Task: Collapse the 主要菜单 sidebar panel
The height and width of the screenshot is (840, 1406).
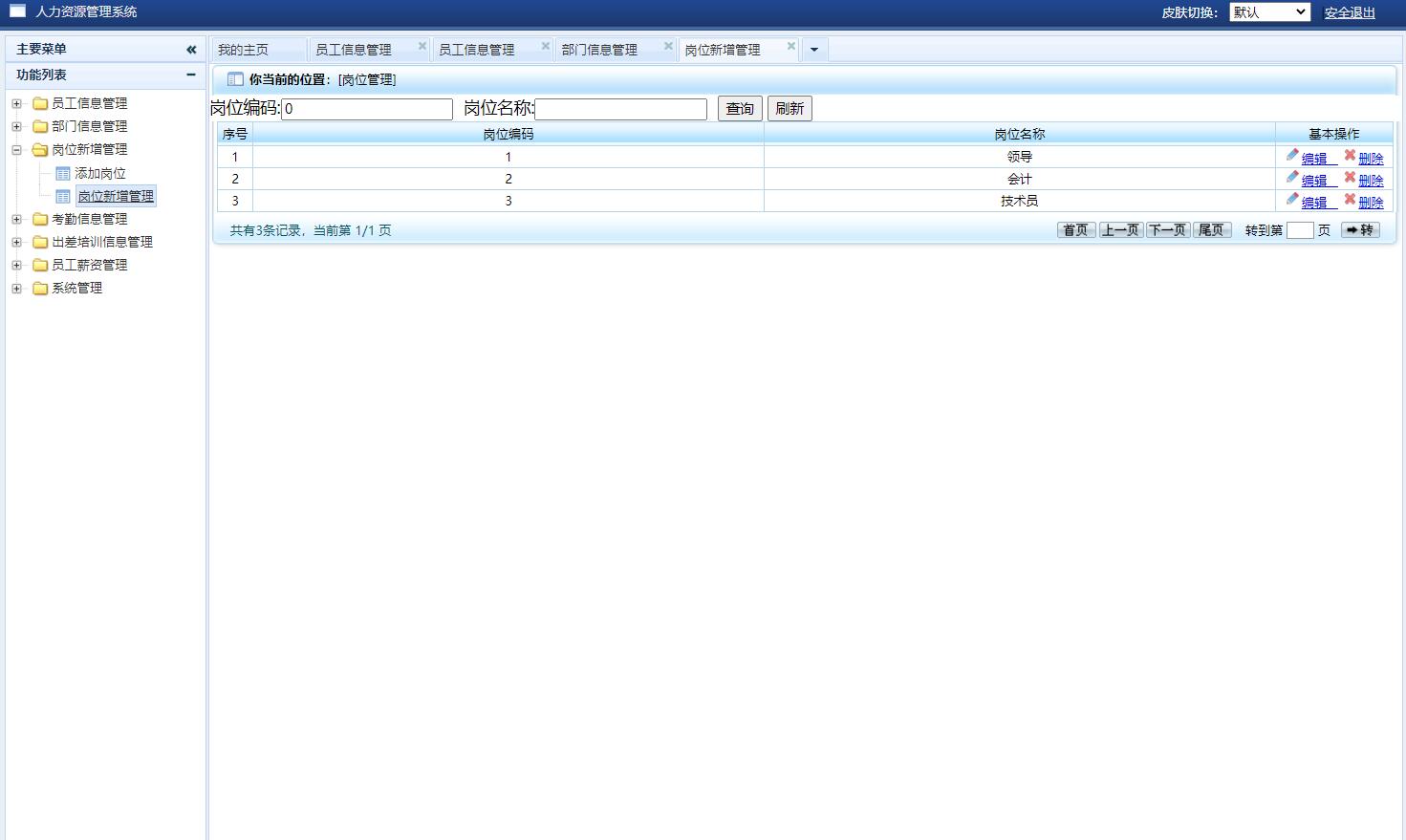Action: pos(191,49)
